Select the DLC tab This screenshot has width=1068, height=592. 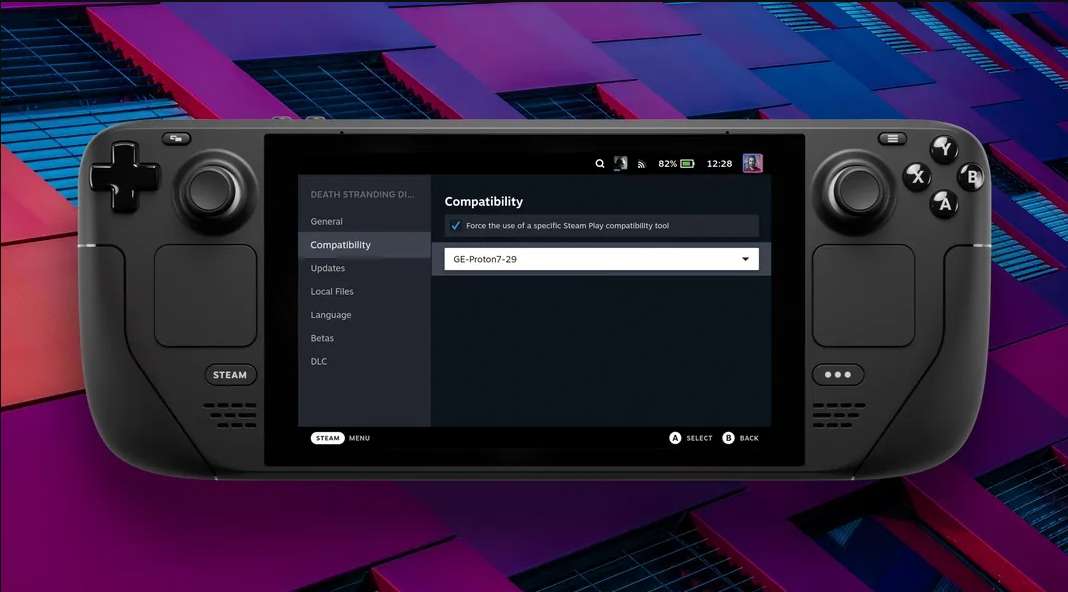[364, 361]
